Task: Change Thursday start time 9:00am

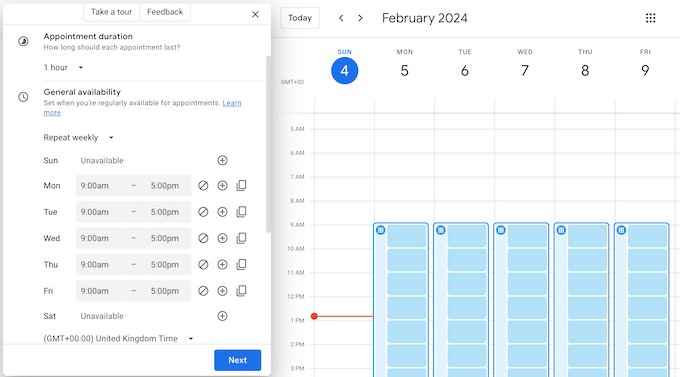Action: (98, 265)
